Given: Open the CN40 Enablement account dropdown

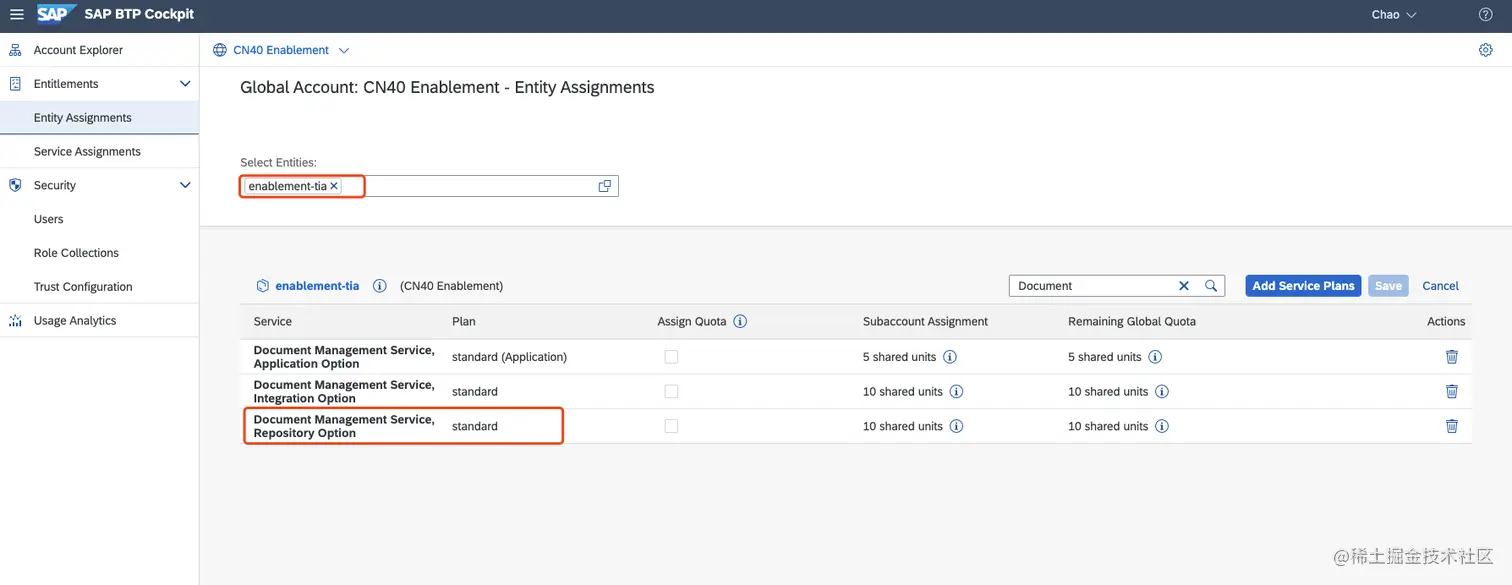Looking at the screenshot, I should click(344, 50).
